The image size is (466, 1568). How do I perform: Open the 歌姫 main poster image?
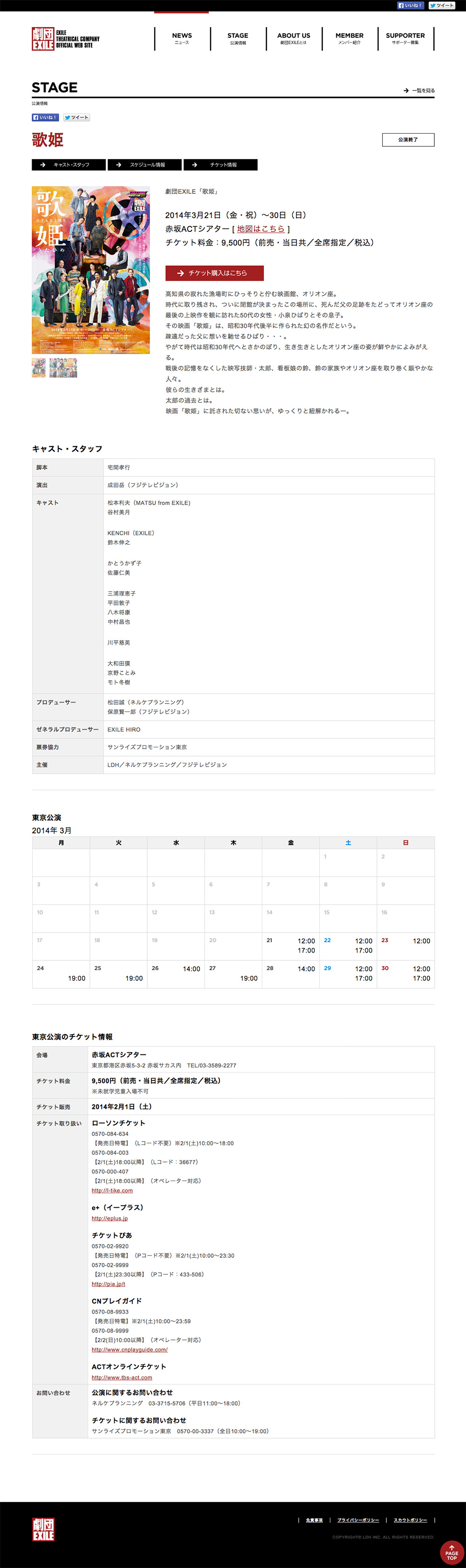91,270
